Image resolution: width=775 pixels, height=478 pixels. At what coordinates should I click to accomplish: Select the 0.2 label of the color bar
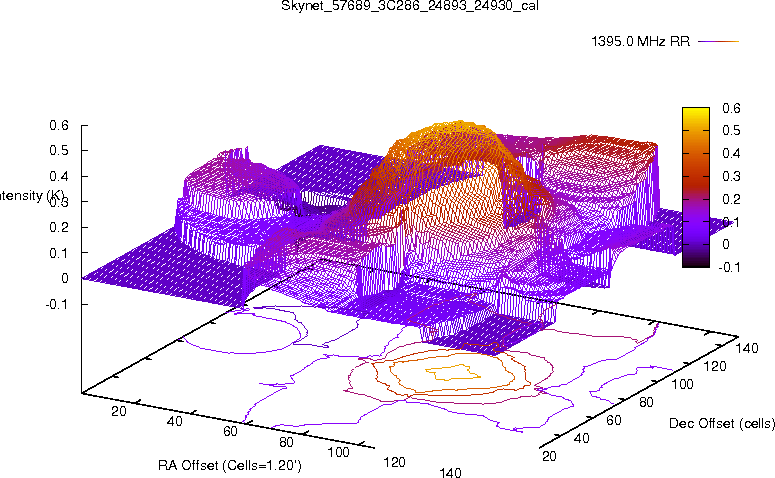(731, 199)
